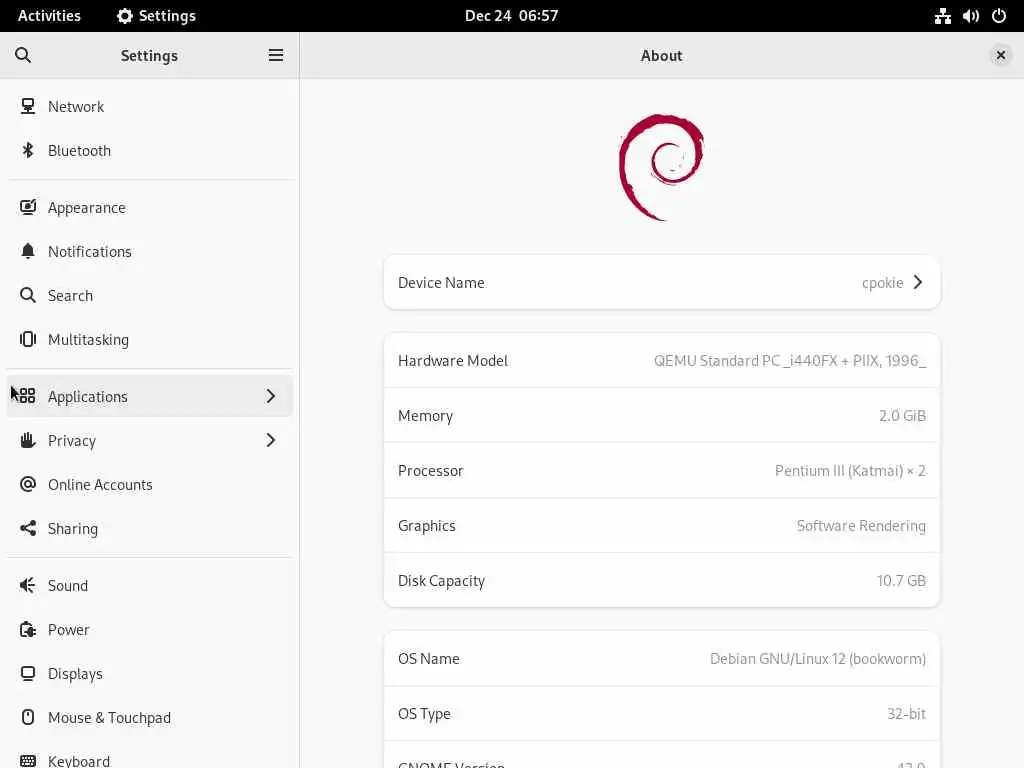Click the Device Name row
Screen dimensions: 1024x768
[662, 282]
